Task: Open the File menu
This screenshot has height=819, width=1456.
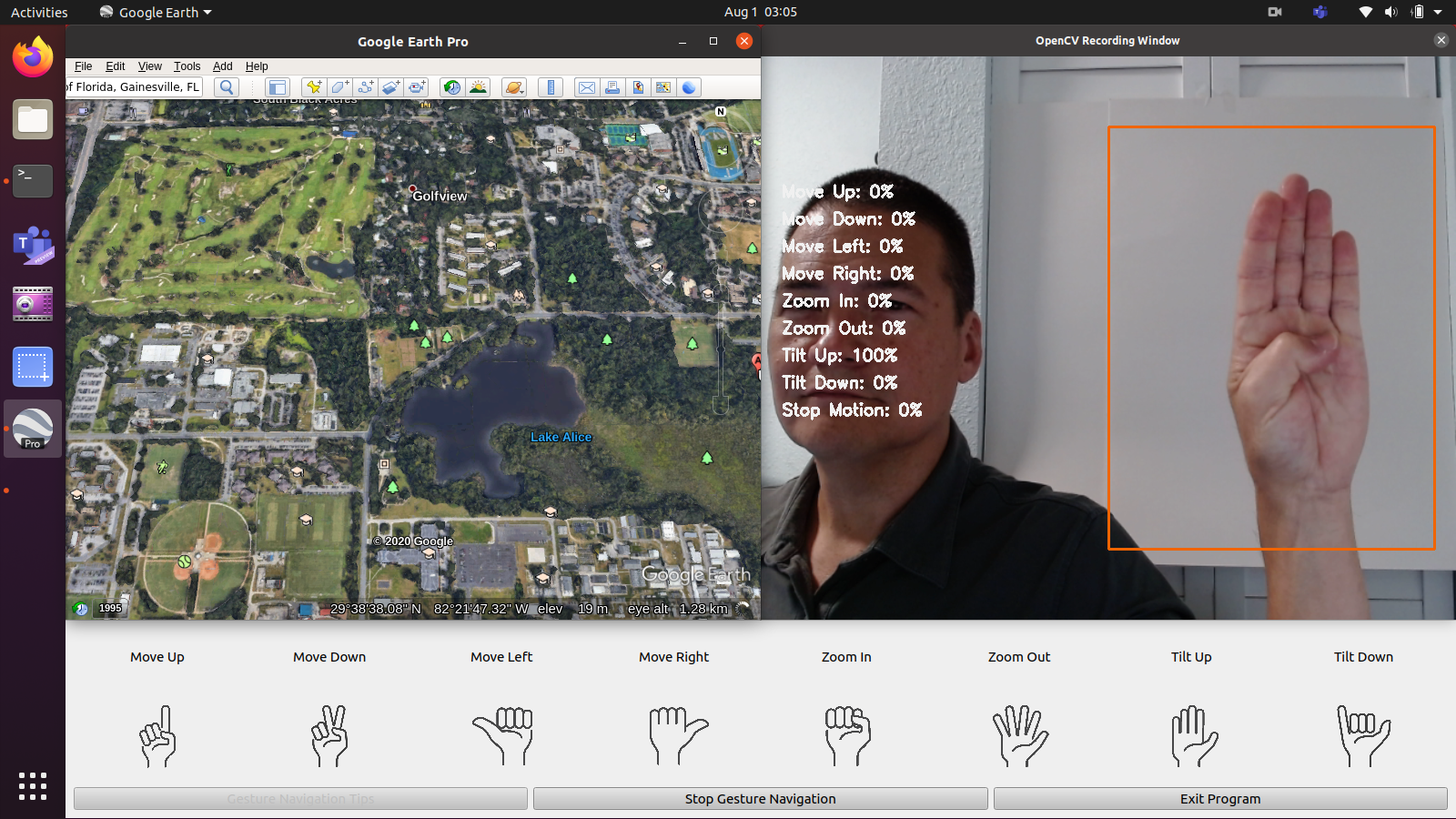Action: click(x=84, y=66)
